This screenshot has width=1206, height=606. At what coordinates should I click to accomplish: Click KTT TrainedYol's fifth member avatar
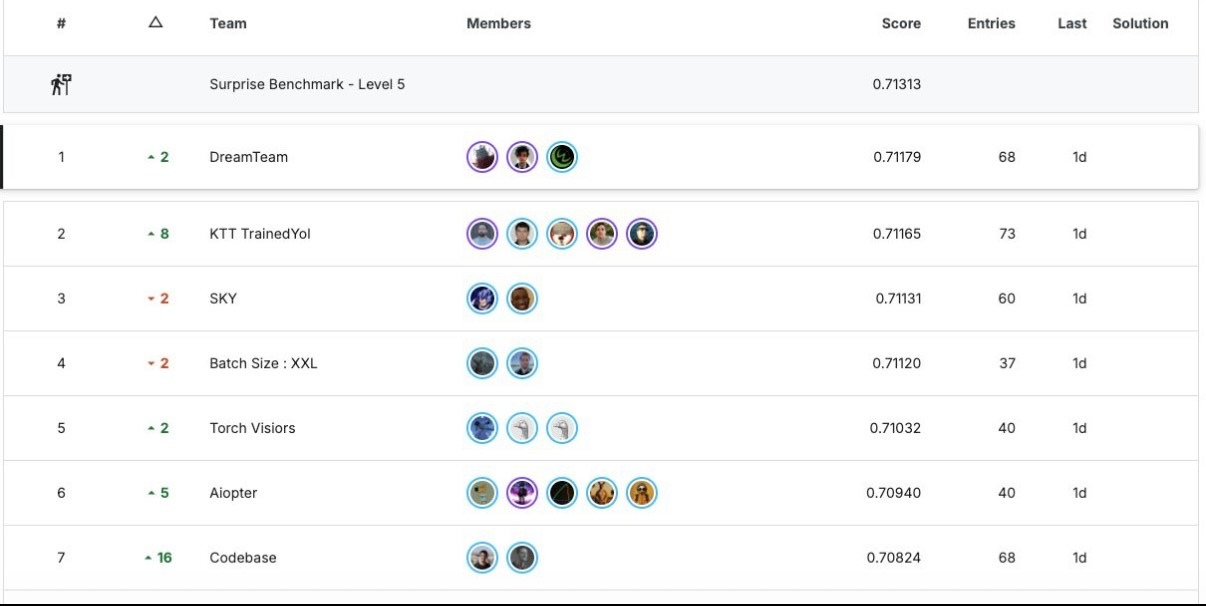point(641,234)
